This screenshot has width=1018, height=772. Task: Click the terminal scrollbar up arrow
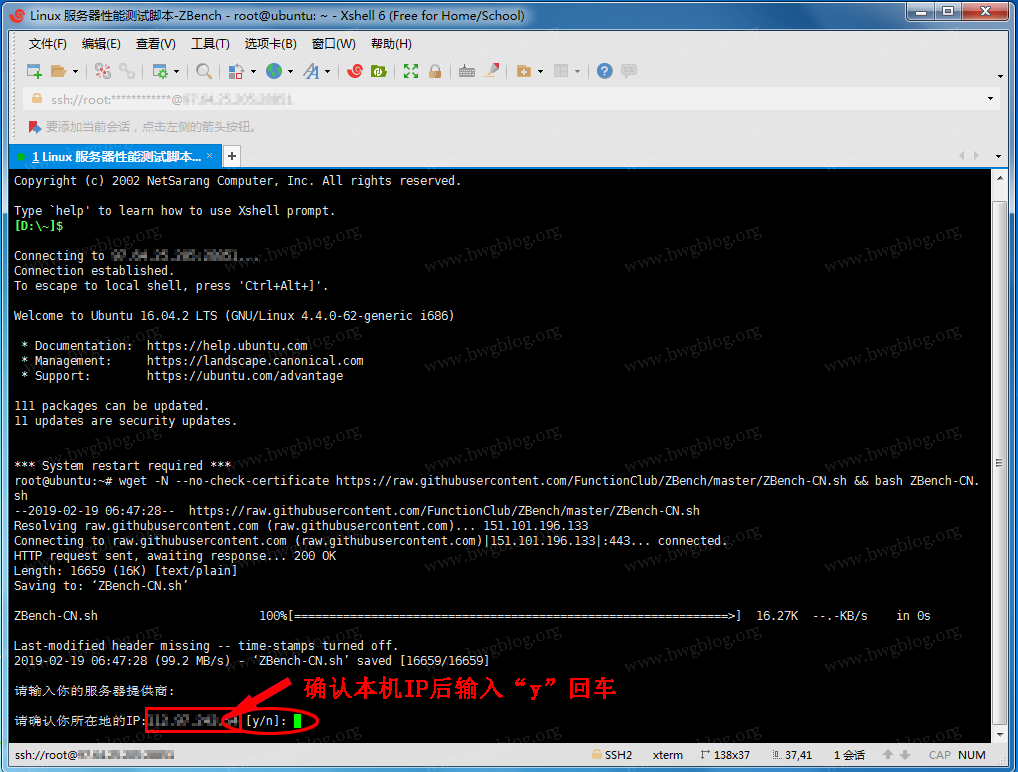pos(1000,177)
